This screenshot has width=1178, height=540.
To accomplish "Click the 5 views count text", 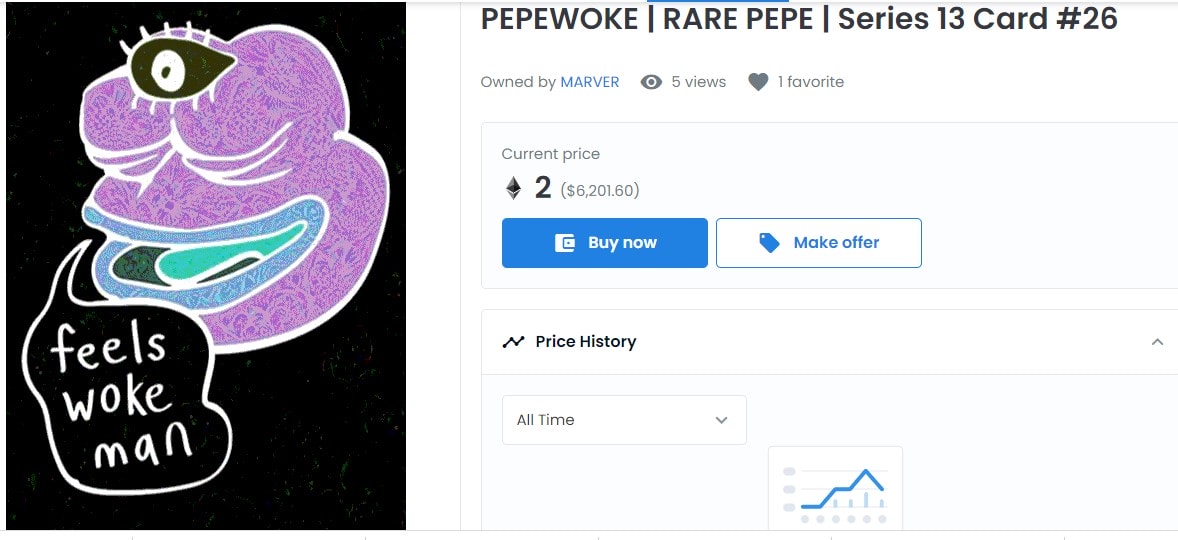I will [699, 82].
